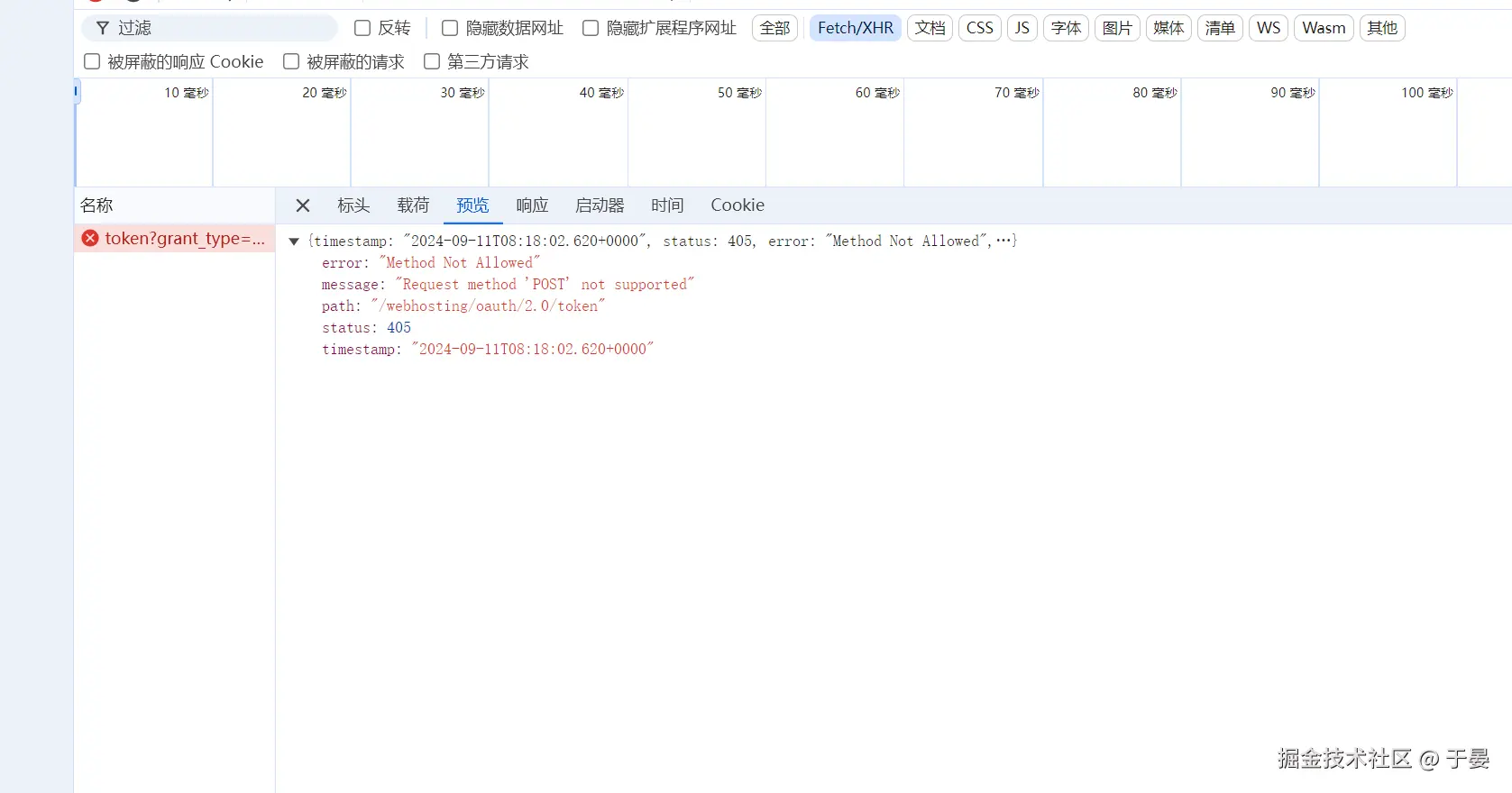Open the Cookie tab

pos(737,205)
